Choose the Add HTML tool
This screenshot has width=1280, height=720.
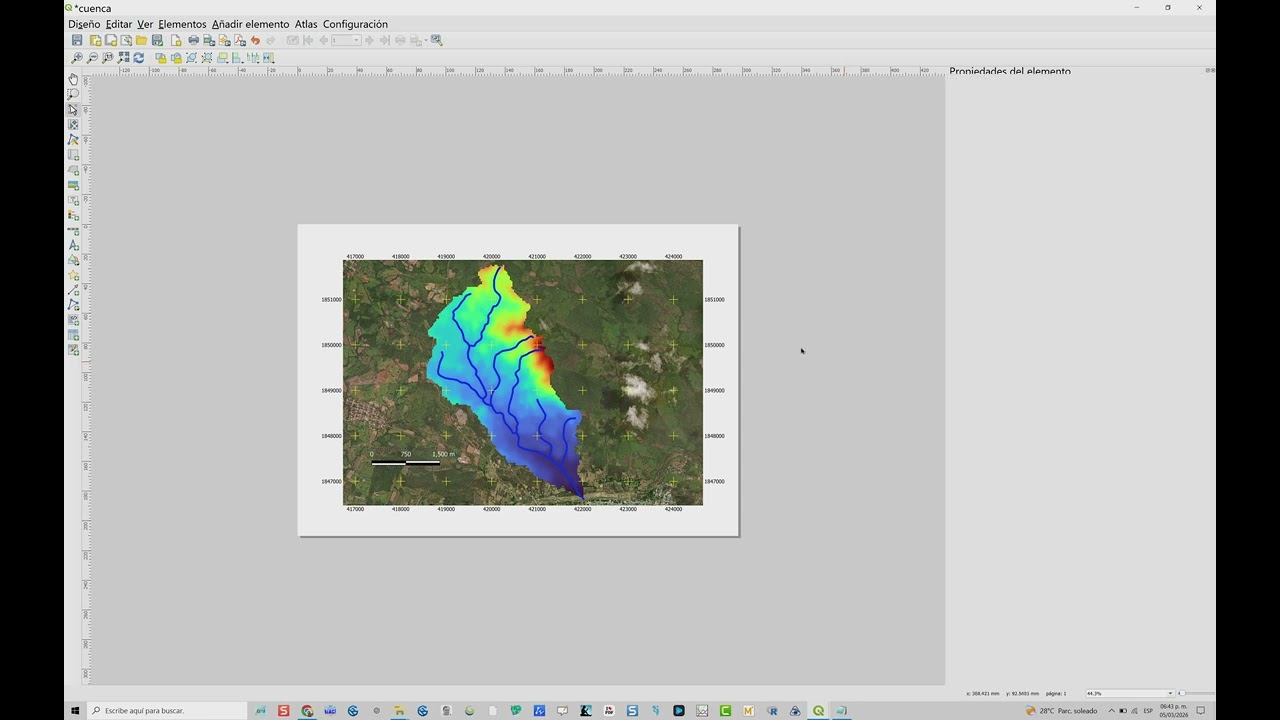tap(73, 320)
